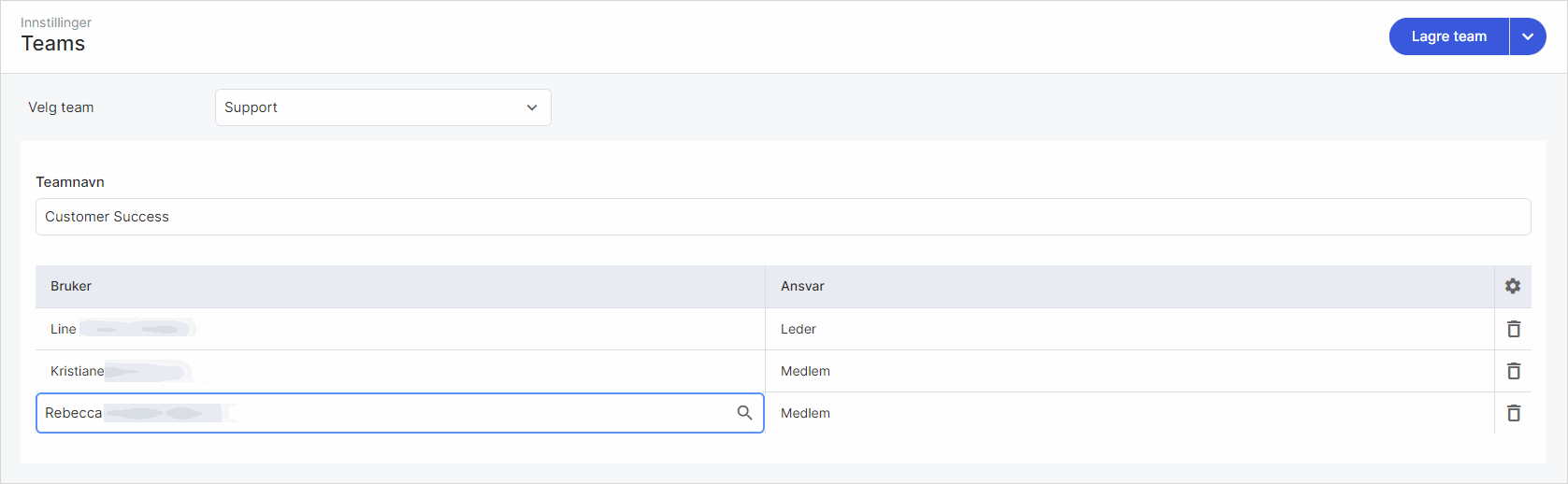Image resolution: width=1568 pixels, height=484 pixels.
Task: Delete Line from the team
Action: pos(1513,329)
